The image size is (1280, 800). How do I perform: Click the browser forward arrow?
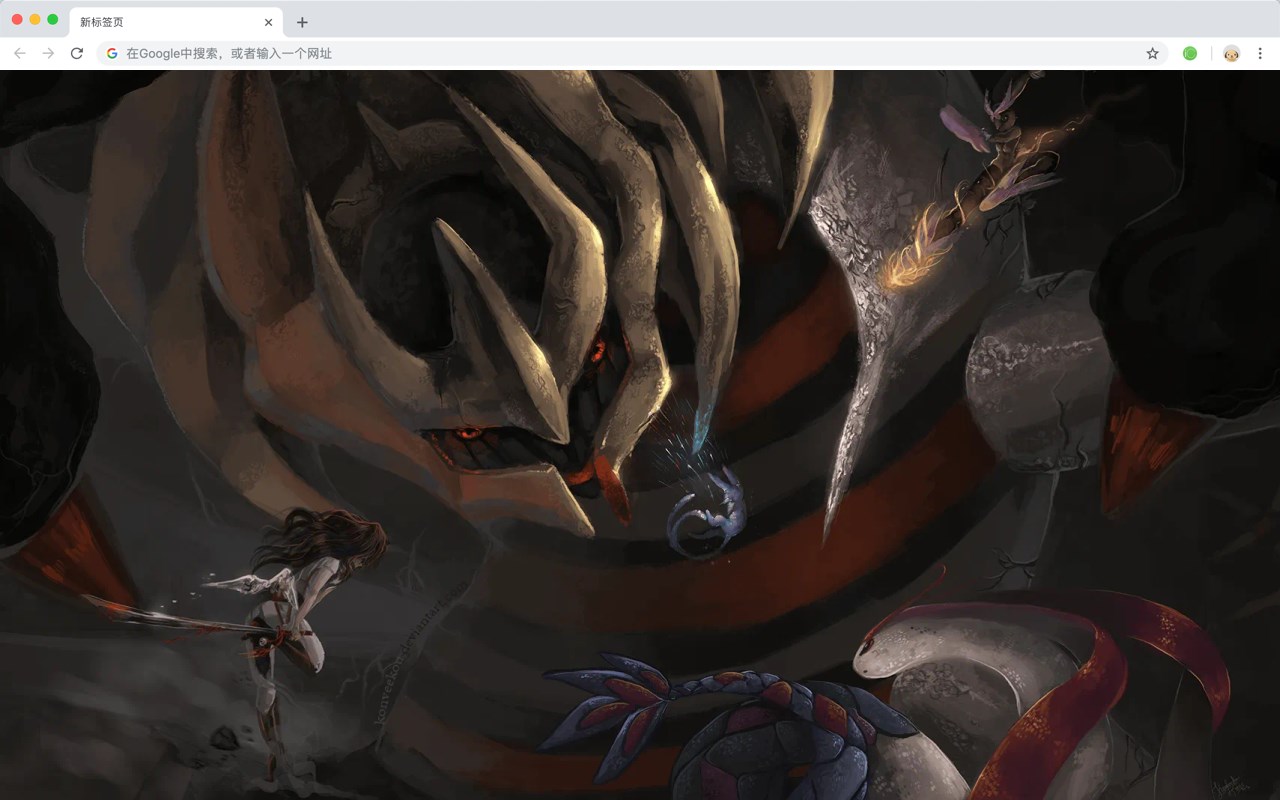tap(48, 53)
